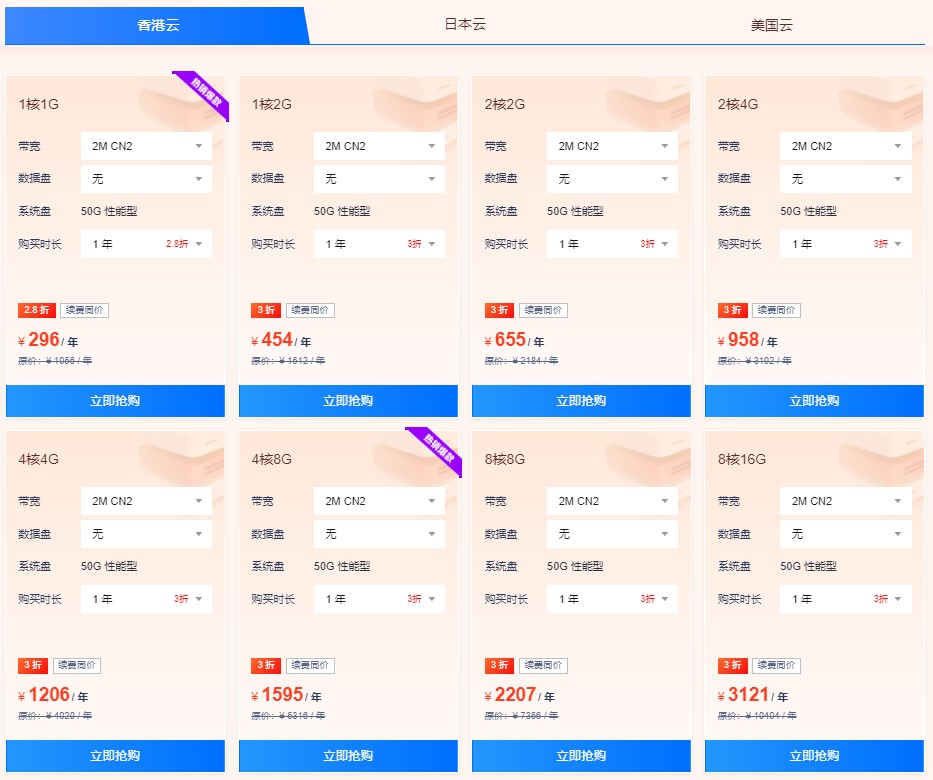
Task: Switch to the 香港云 tab
Action: pos(157,26)
